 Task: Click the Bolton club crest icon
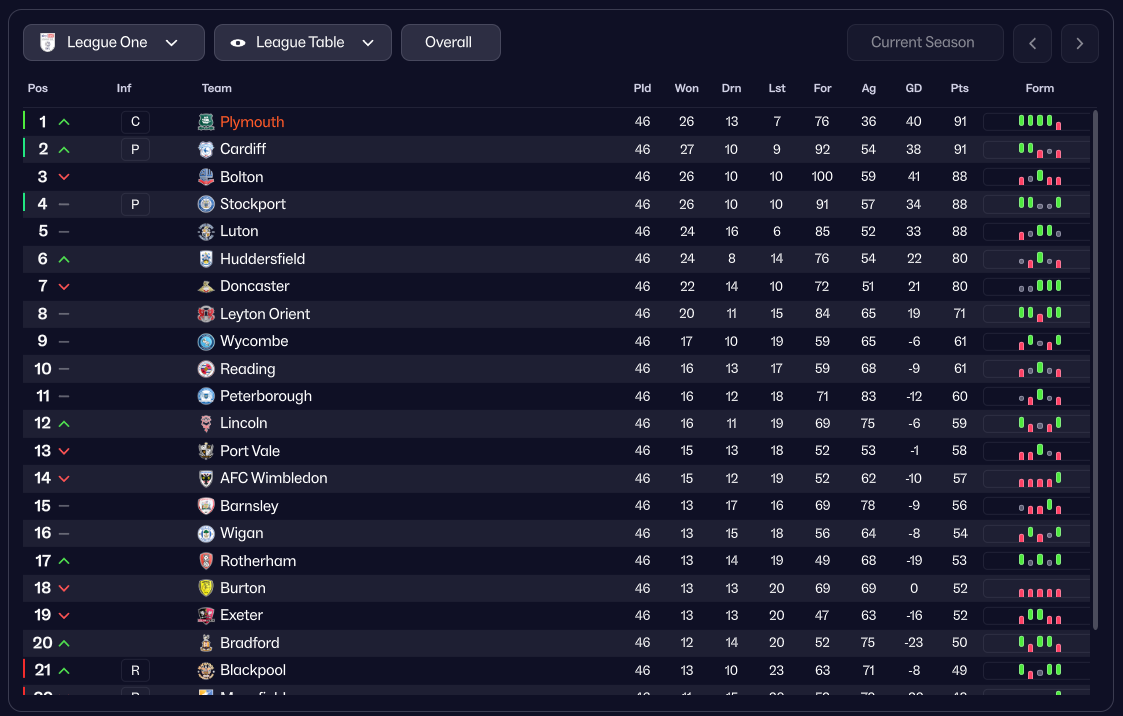coord(206,177)
